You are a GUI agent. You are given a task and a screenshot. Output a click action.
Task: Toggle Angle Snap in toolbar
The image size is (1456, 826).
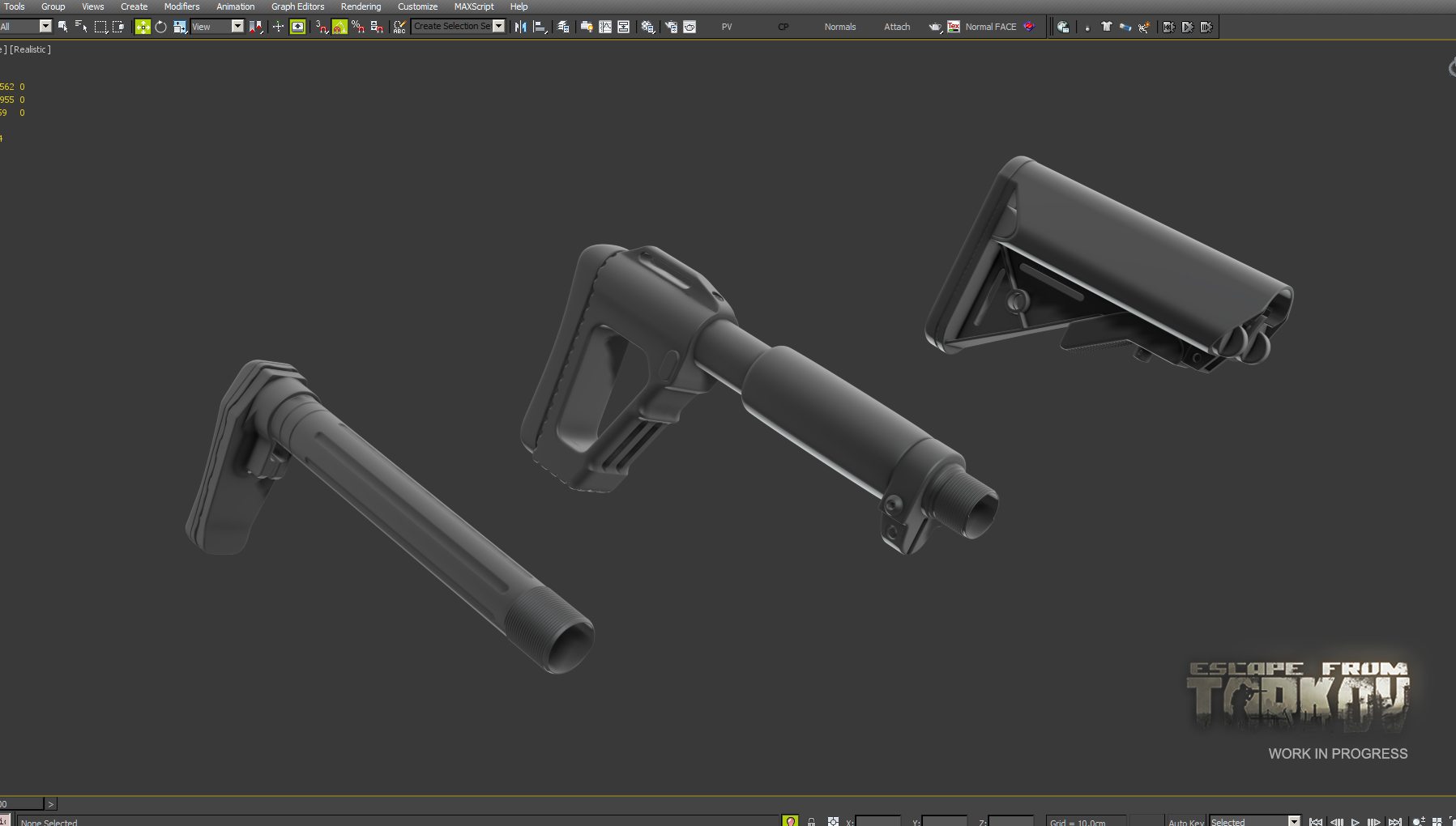[339, 27]
